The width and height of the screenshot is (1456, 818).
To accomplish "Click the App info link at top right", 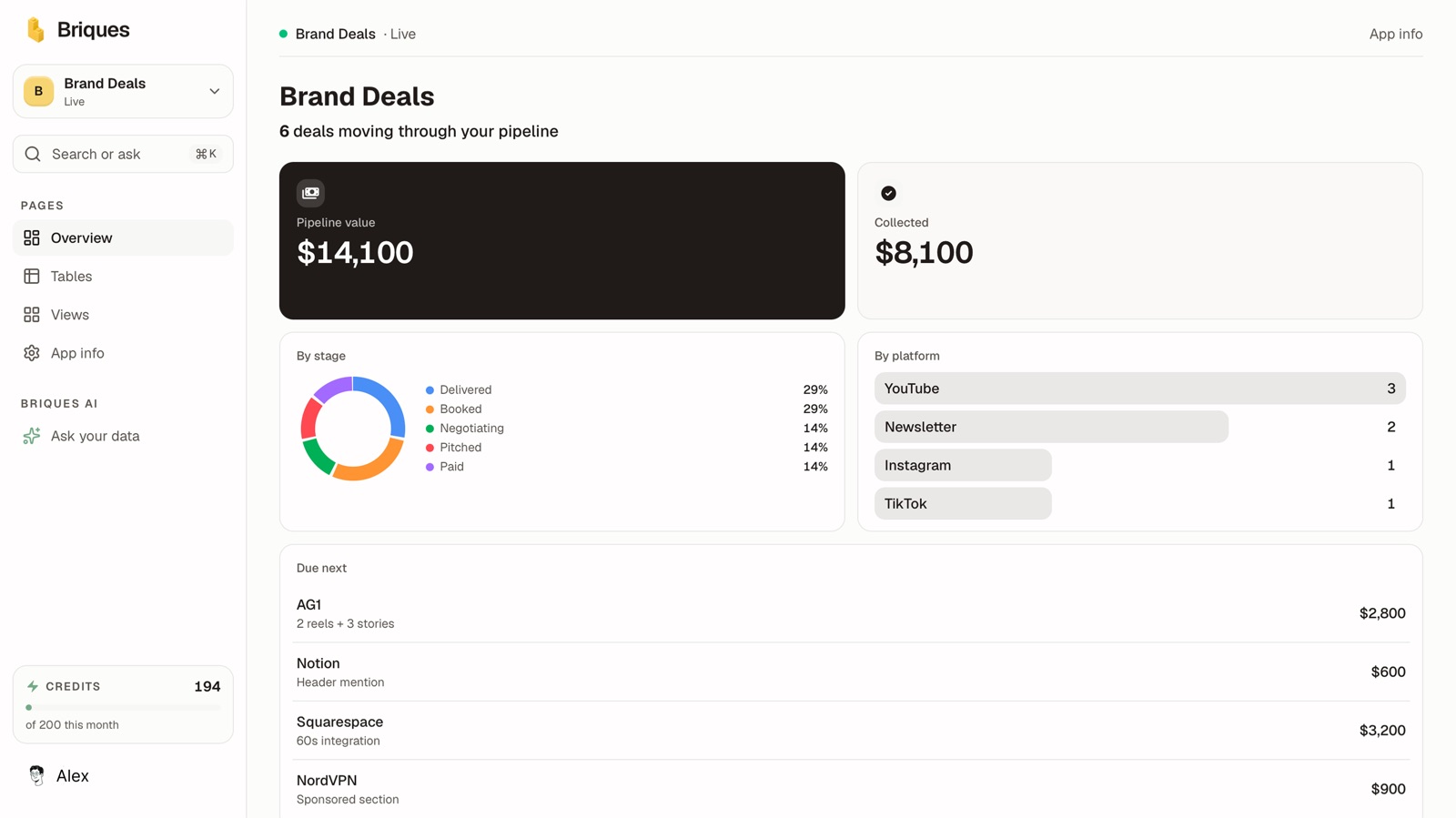I will click(x=1396, y=34).
